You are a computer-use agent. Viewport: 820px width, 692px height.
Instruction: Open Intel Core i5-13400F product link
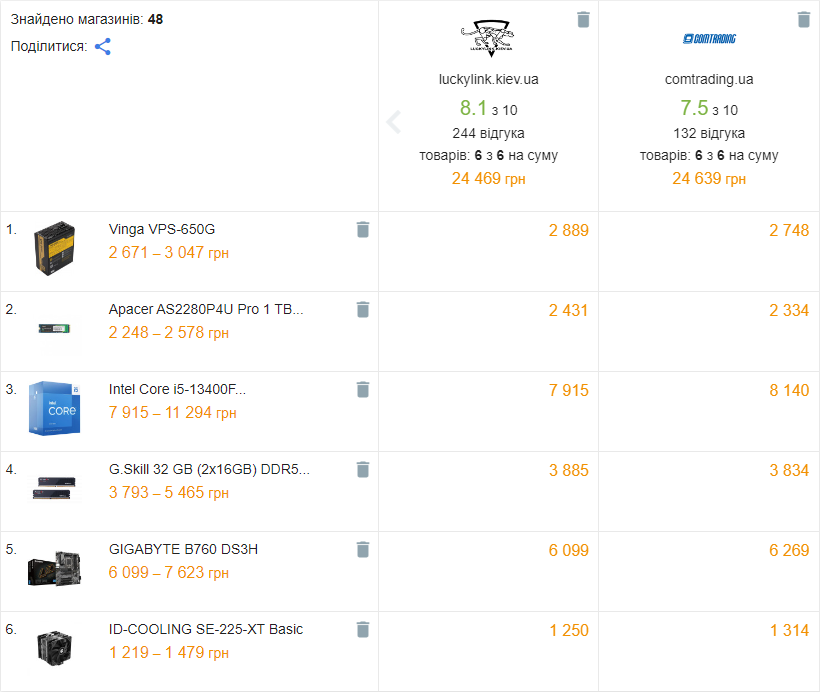click(177, 390)
